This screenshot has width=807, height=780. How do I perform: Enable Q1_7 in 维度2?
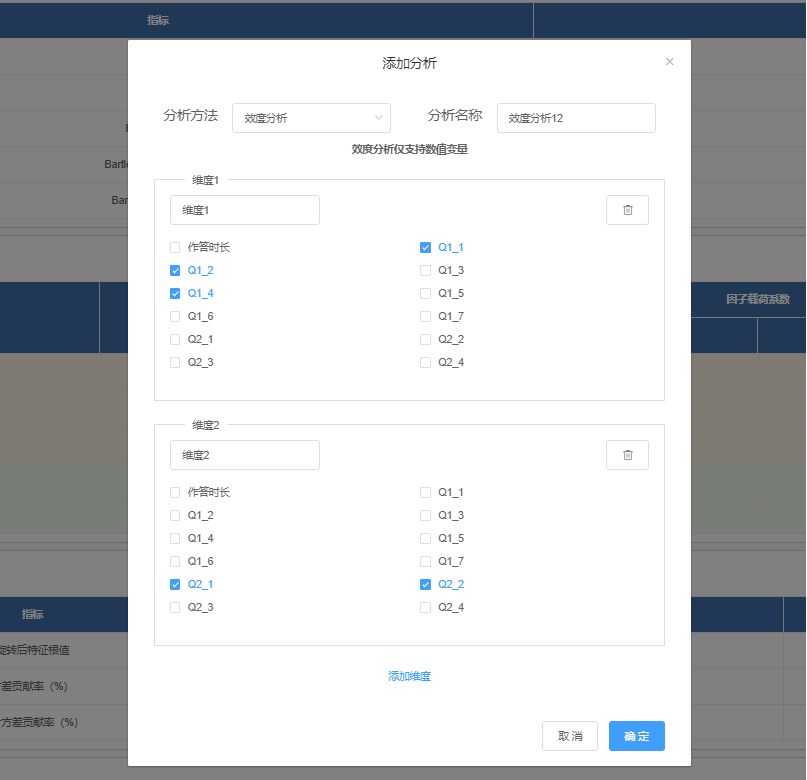[x=425, y=561]
